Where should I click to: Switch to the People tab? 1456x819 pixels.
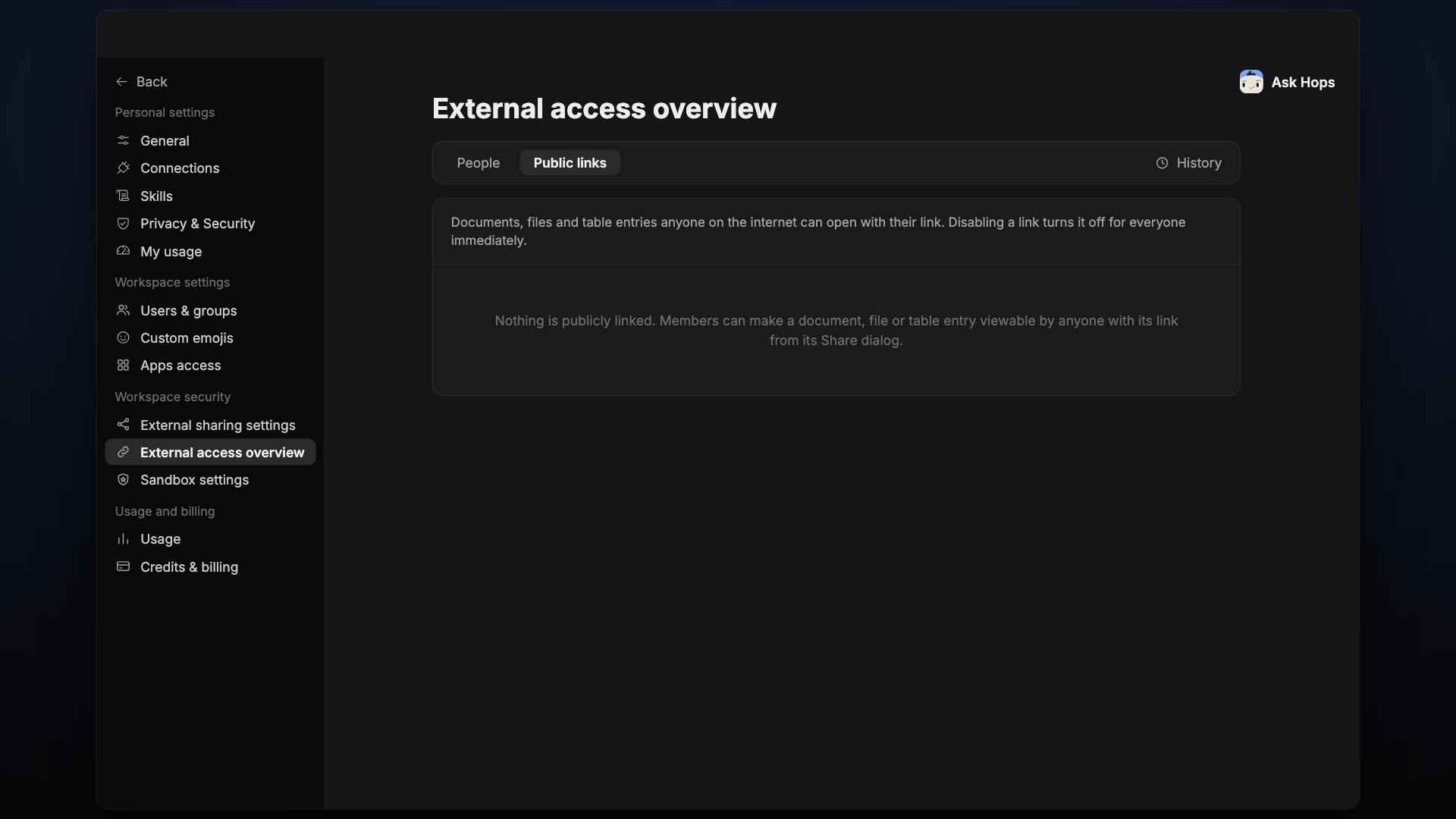478,163
